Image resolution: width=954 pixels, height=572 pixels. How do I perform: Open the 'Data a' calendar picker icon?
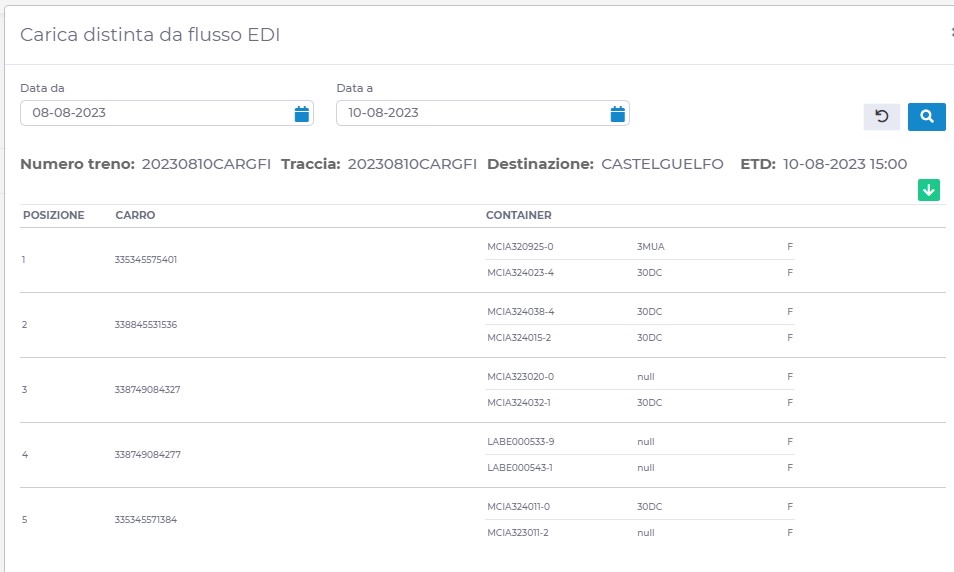[x=617, y=114]
